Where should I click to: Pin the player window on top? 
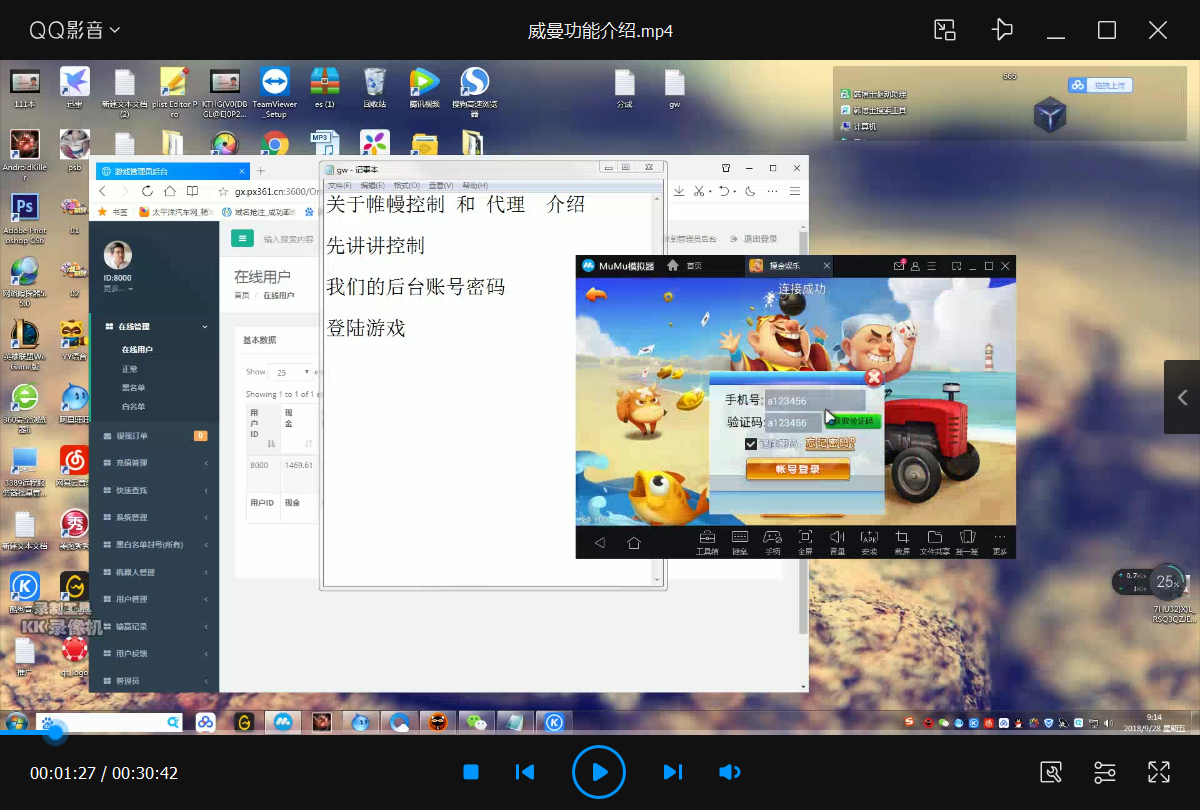pyautogui.click(x=1002, y=30)
